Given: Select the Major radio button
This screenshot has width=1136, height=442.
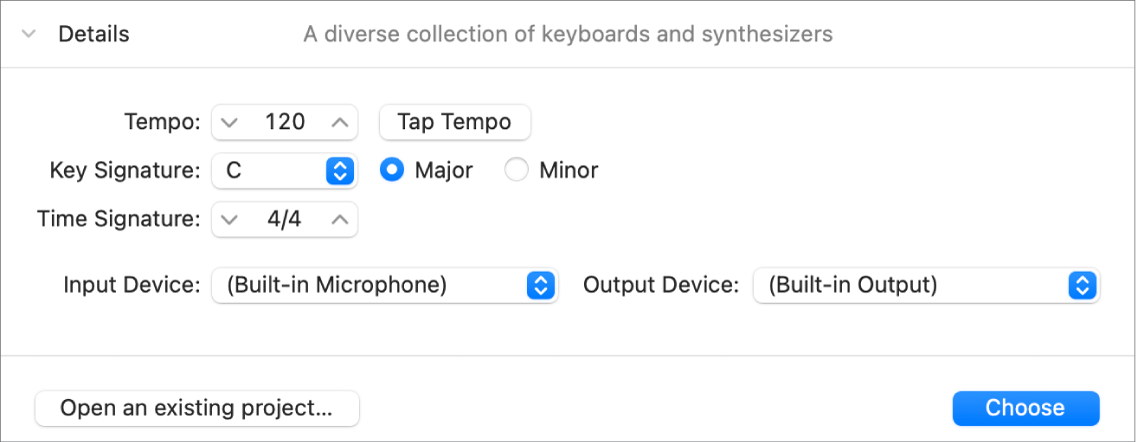Looking at the screenshot, I should pos(392,171).
